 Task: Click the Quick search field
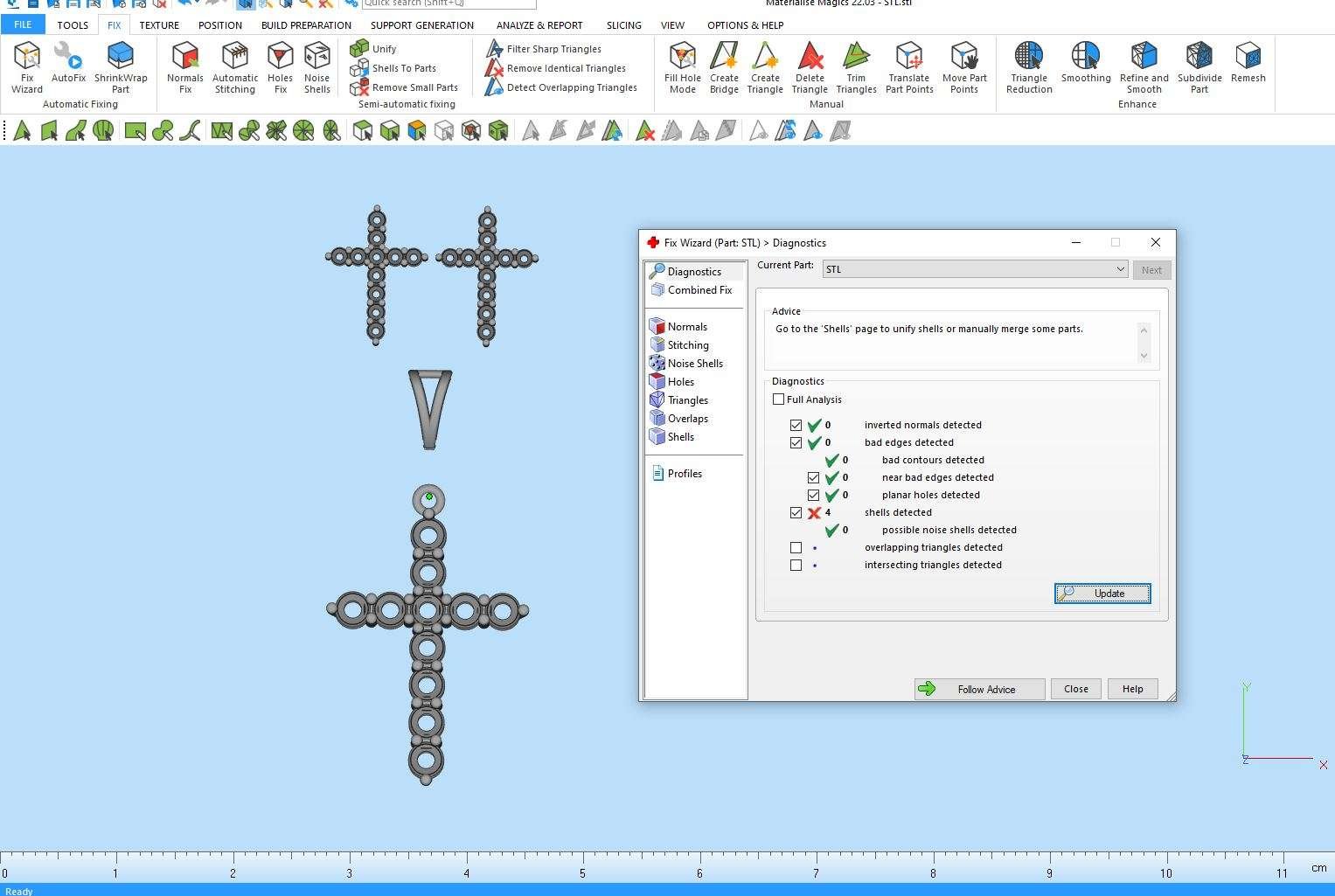448,3
